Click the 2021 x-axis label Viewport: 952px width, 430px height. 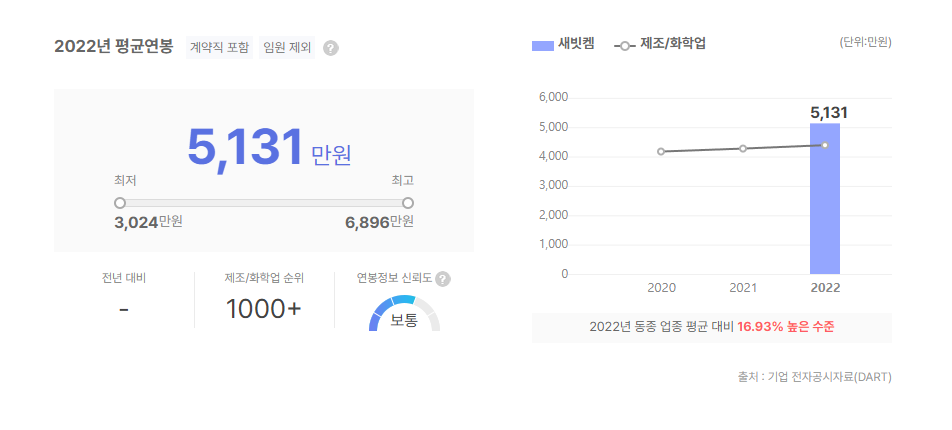coord(743,288)
